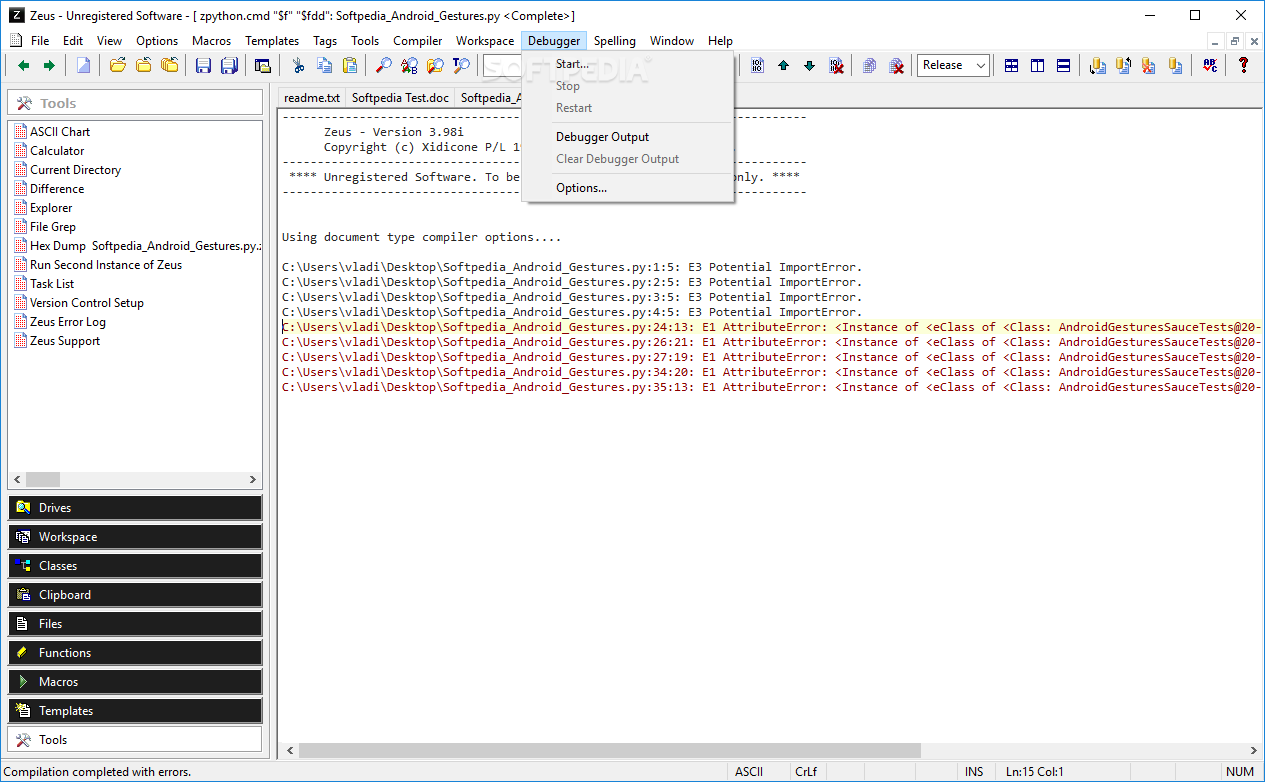1265x782 pixels.
Task: Open the Classes panel button
Action: click(x=135, y=566)
